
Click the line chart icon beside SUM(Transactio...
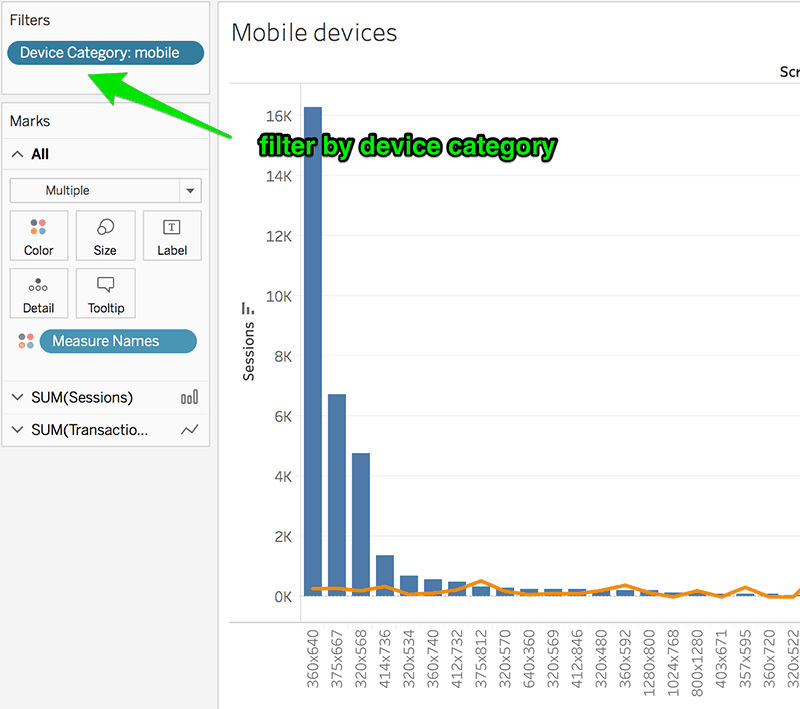coord(189,430)
